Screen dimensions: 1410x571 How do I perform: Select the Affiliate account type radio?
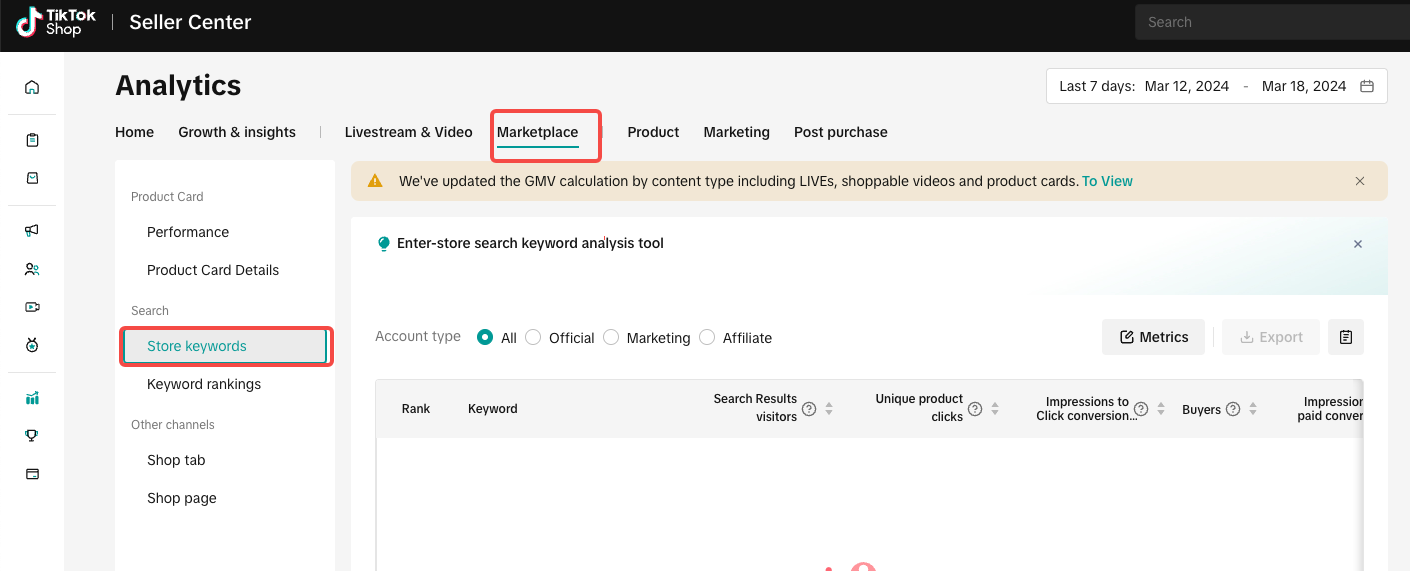707,338
